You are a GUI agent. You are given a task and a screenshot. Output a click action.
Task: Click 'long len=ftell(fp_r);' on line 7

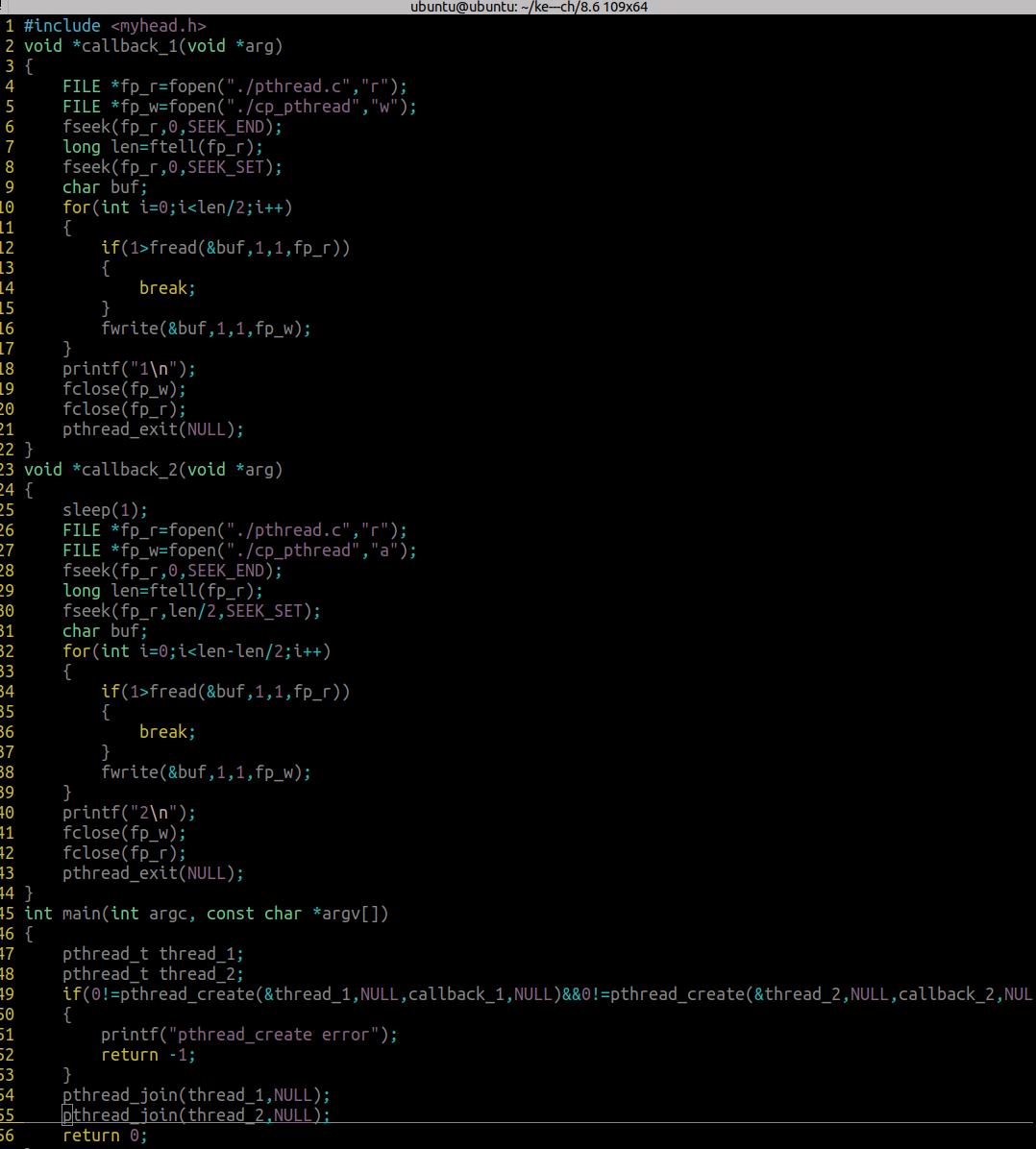[x=162, y=147]
